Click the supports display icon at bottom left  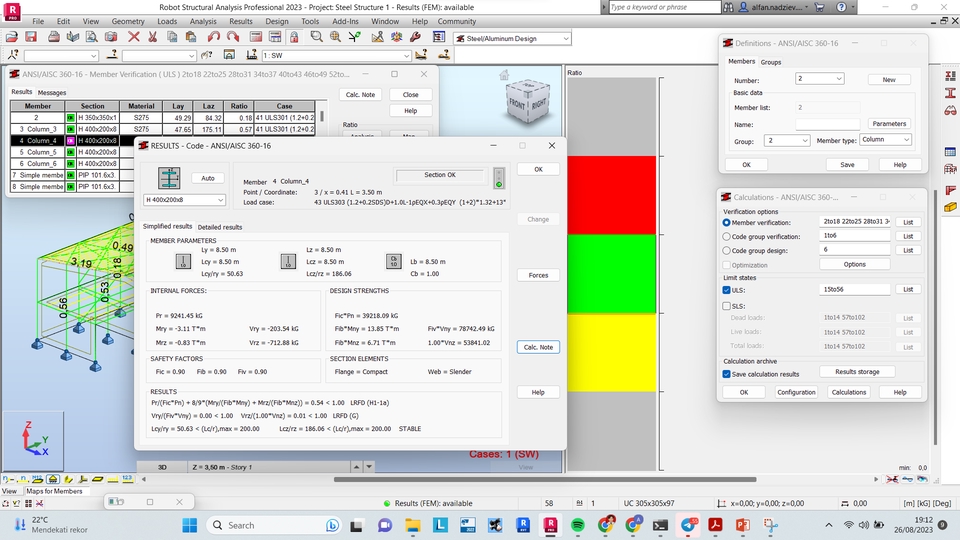point(53,479)
